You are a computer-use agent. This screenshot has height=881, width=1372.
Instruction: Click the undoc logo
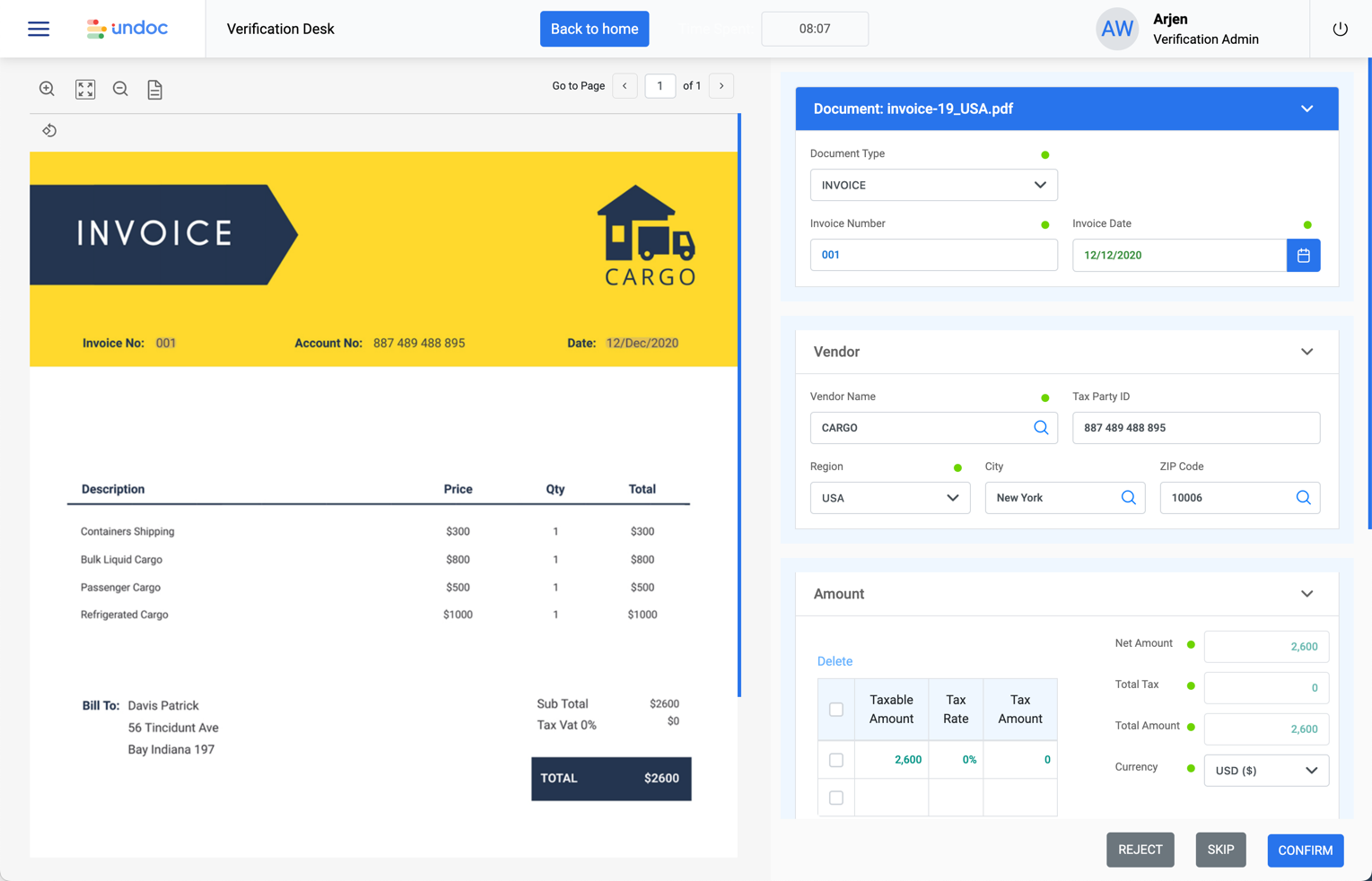127,29
